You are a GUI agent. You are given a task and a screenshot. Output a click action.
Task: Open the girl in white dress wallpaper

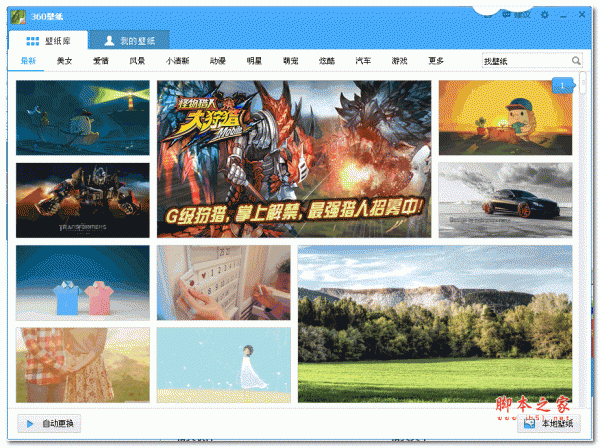coord(223,365)
